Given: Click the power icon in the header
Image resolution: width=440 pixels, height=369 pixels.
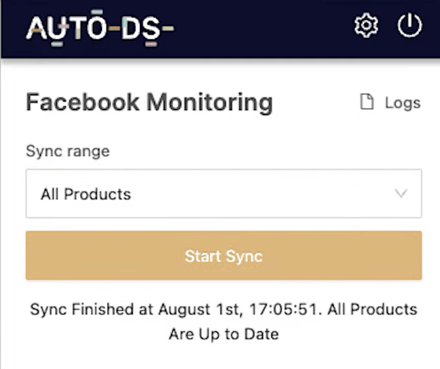Looking at the screenshot, I should [x=410, y=25].
